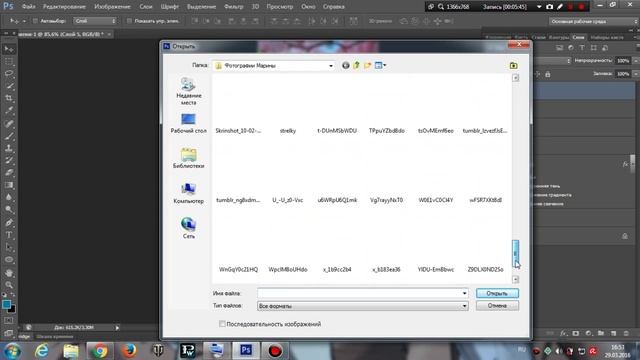
Task: Select the Healing Brush tool
Action: coord(9,123)
